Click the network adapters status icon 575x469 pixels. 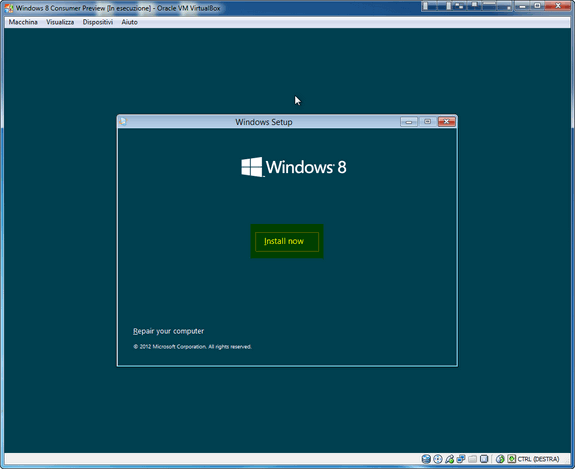[461, 458]
